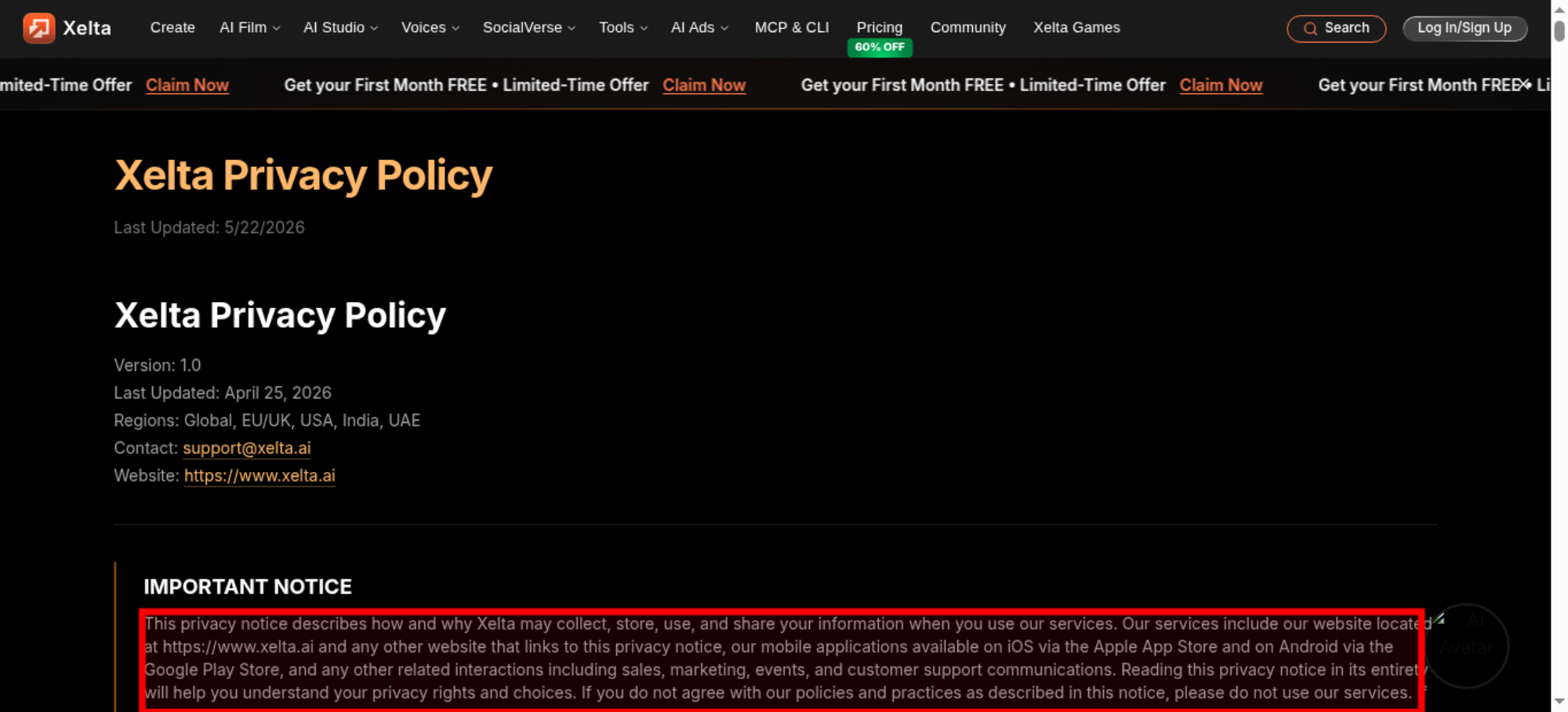Image resolution: width=1568 pixels, height=712 pixels.
Task: Click the 60% OFF badge
Action: pyautogui.click(x=880, y=47)
